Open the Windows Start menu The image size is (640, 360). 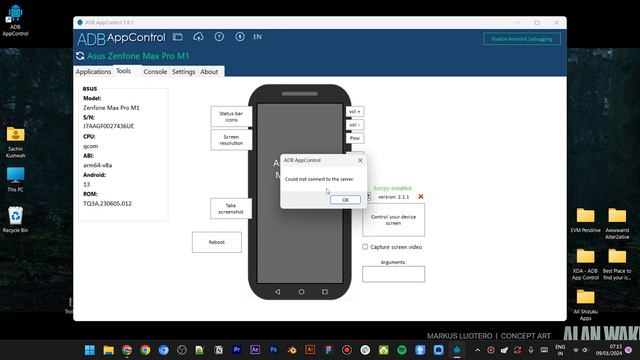(90, 350)
